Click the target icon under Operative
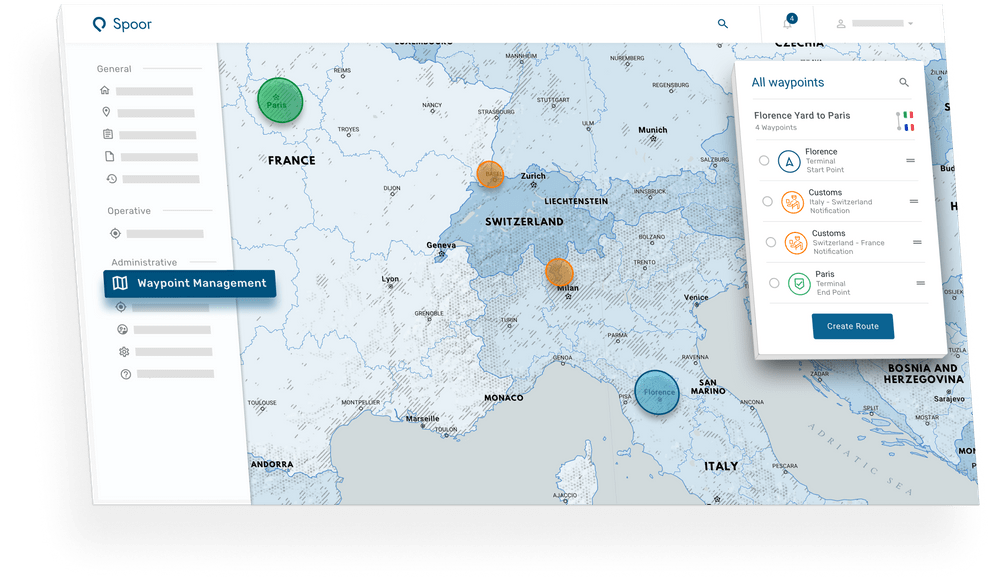The width and height of the screenshot is (1000, 582). tap(115, 233)
